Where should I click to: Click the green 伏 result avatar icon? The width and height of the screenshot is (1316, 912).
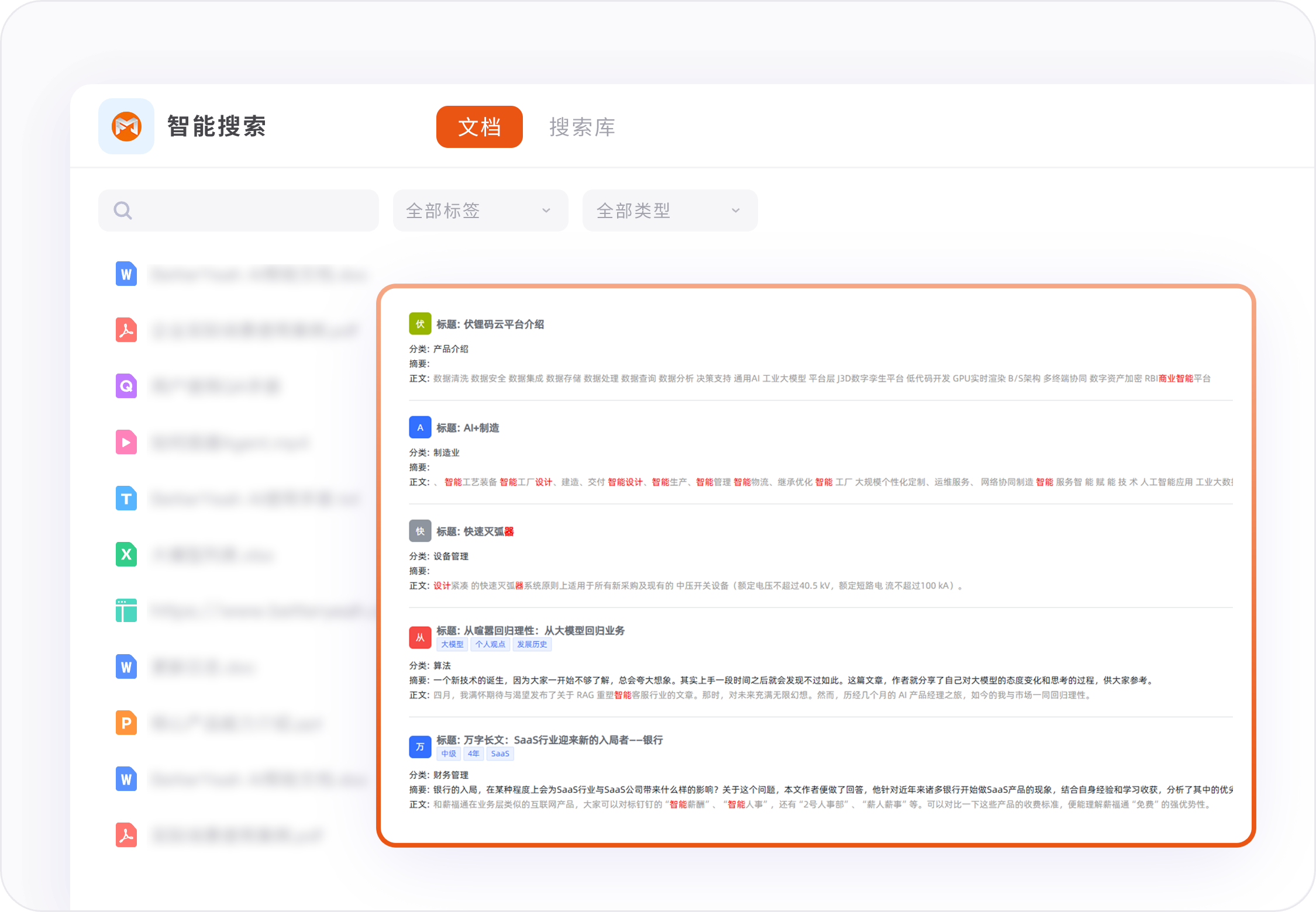click(x=420, y=324)
